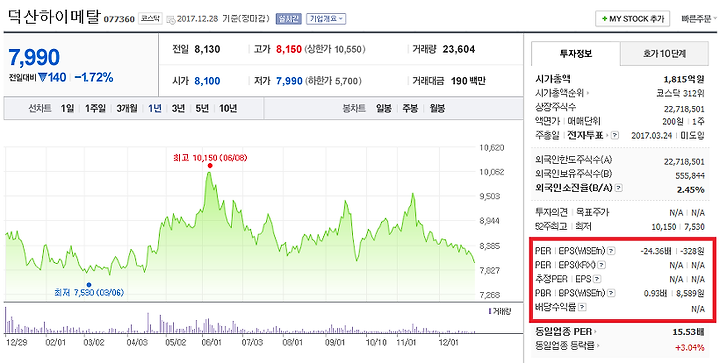Click the plus icon in MY STOCK 추가
This screenshot has height=363, width=720.
click(x=604, y=19)
